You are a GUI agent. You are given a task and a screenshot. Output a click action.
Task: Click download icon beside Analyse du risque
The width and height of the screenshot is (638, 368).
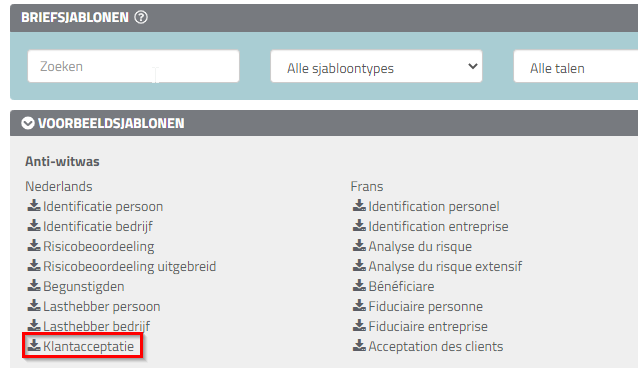359,245
